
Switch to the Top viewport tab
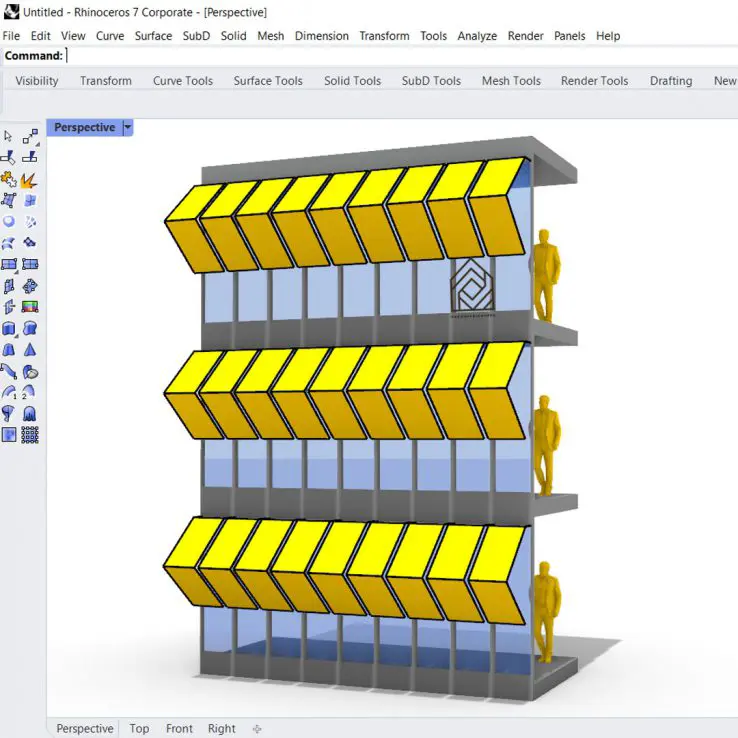point(139,729)
